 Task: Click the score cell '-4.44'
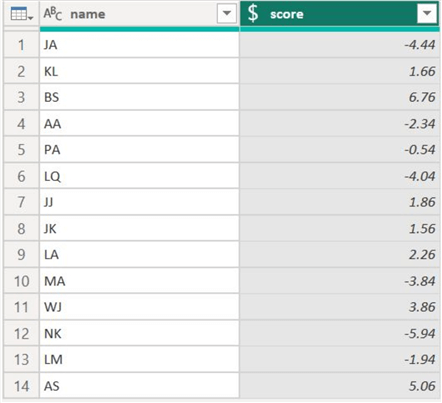340,45
